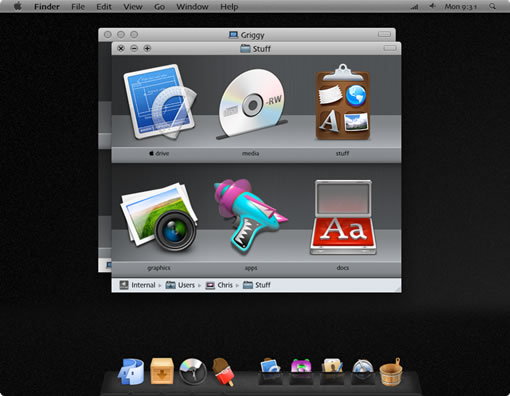Open the wooden bucket trash icon

(391, 372)
